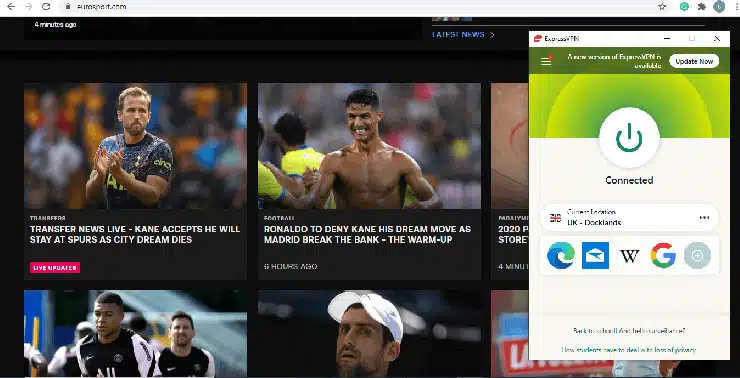Screen dimensions: 740x378
Task: Launch the Google shortcut in ExpressVPN
Action: (663, 256)
